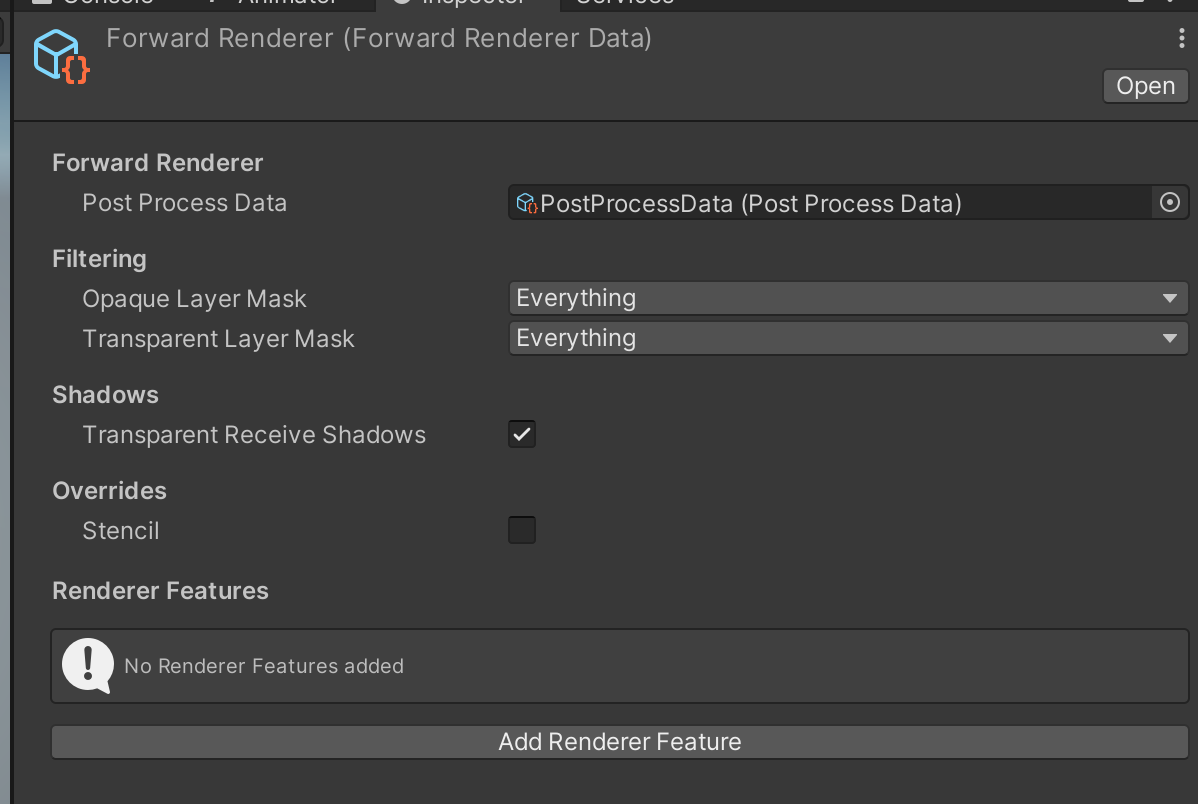Open the Transparent Layer Mask dropdown
This screenshot has height=804, width=1198.
click(x=848, y=338)
